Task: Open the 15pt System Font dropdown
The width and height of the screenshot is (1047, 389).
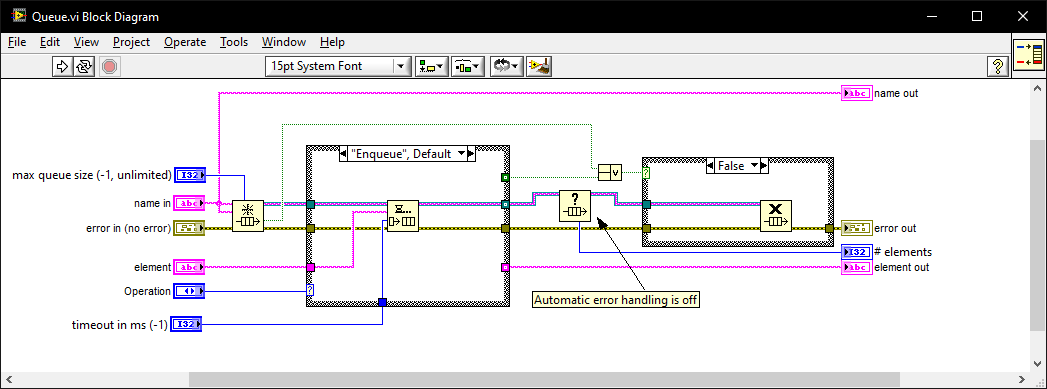Action: [338, 66]
